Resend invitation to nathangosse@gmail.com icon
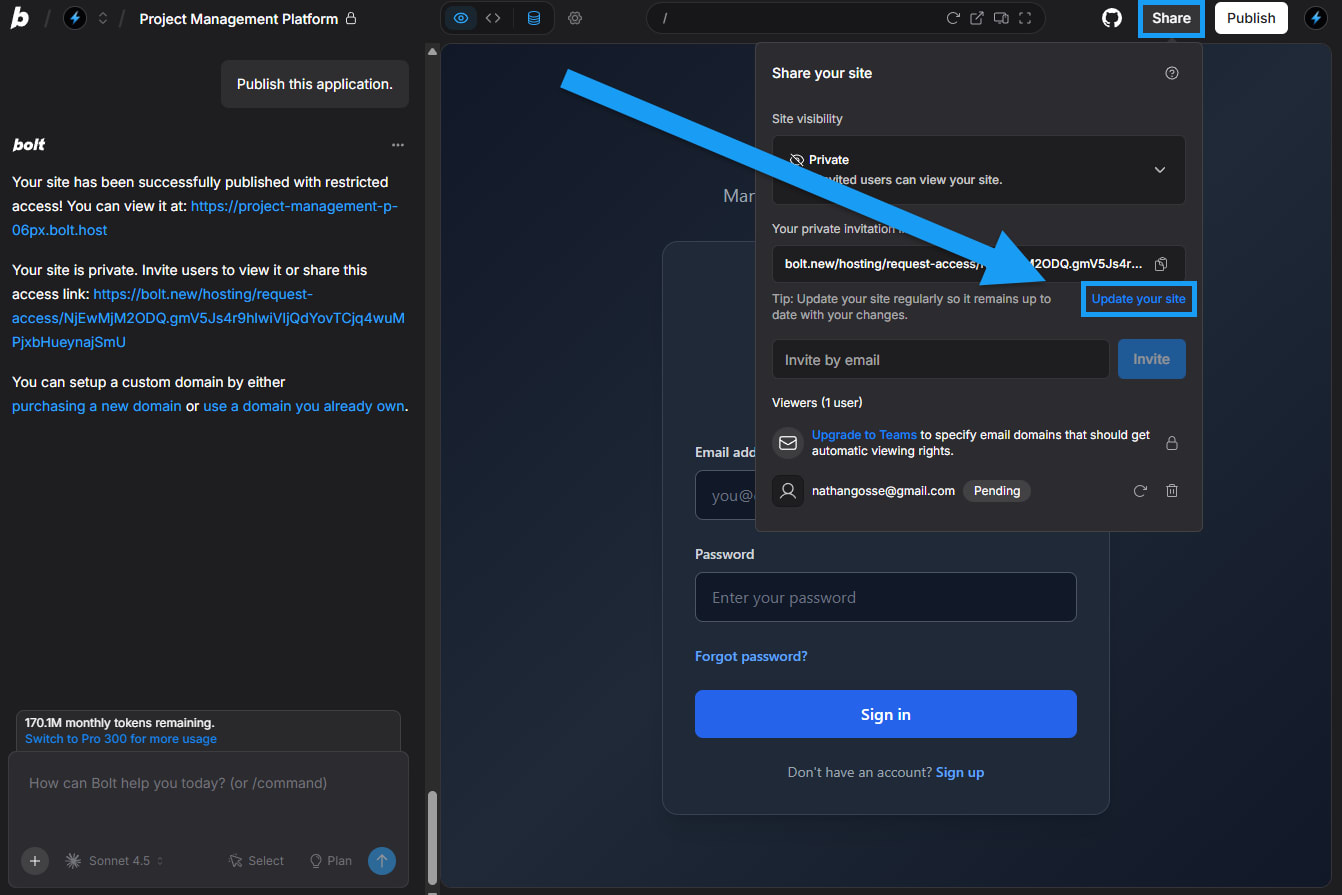Screen dimensions: 1342x895 coord(1140,491)
